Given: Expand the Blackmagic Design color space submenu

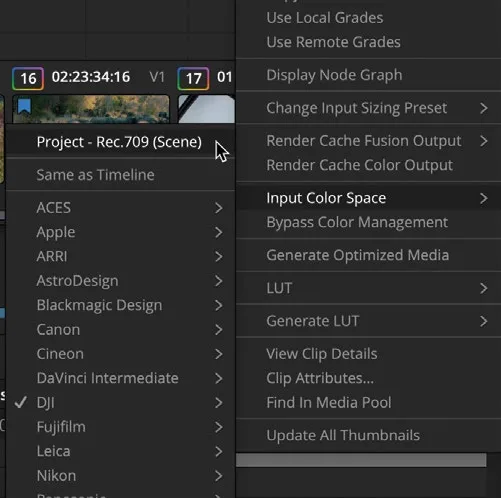Looking at the screenshot, I should click(x=120, y=305).
